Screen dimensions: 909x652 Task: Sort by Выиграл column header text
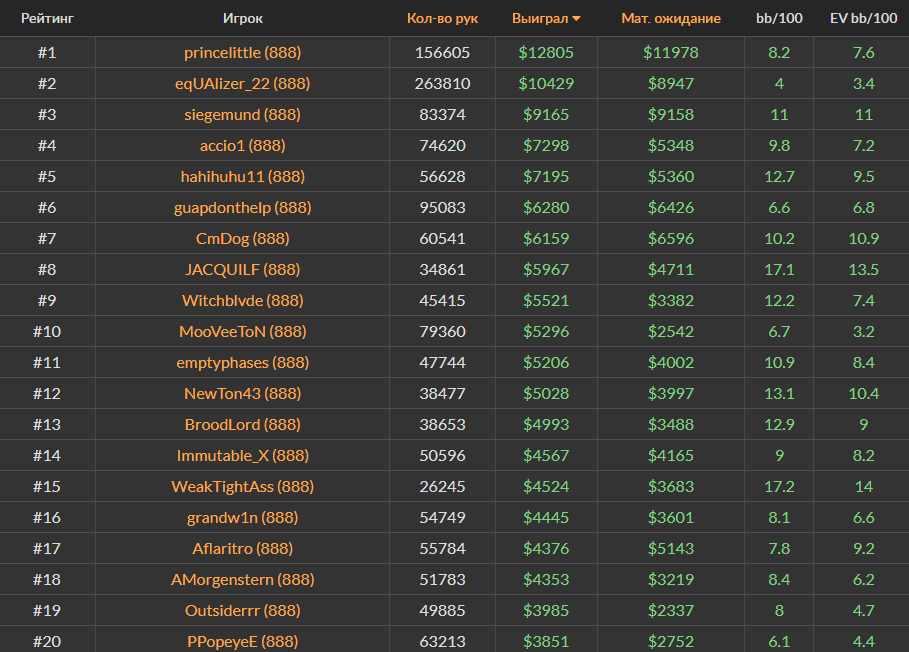click(539, 18)
